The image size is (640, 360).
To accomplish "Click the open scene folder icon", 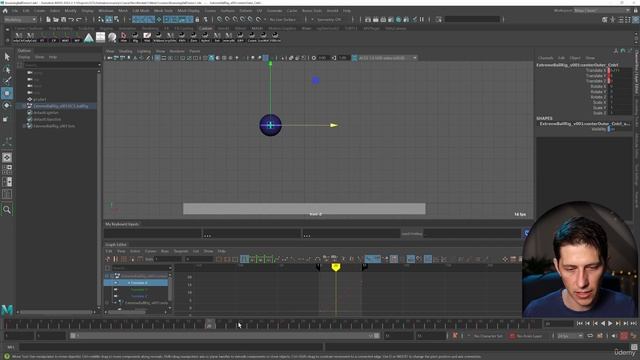I will click(x=56, y=19).
